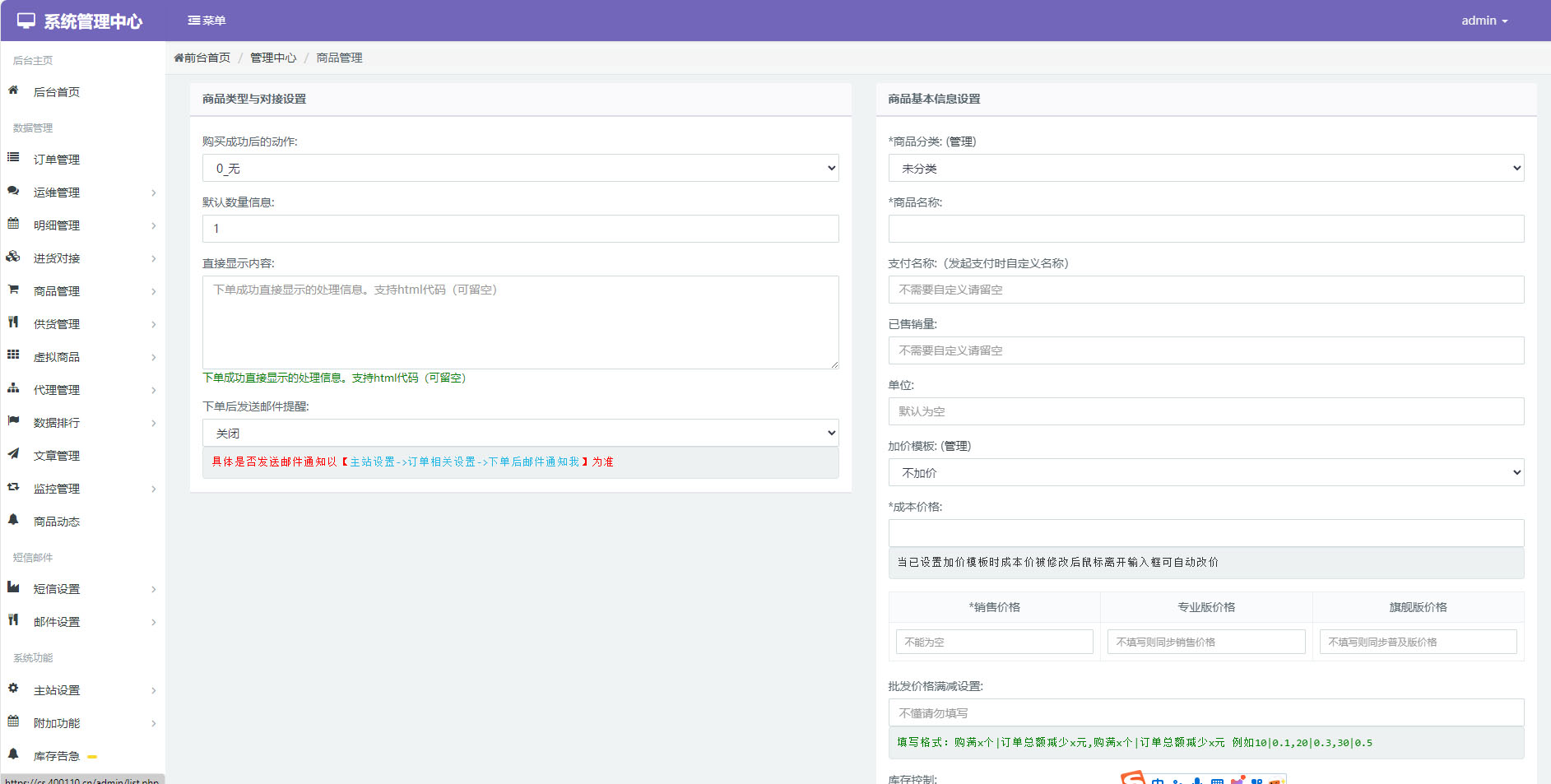Expand the 短信设置 sidebar submenu
Image resolution: width=1551 pixels, height=784 pixels.
pos(82,589)
